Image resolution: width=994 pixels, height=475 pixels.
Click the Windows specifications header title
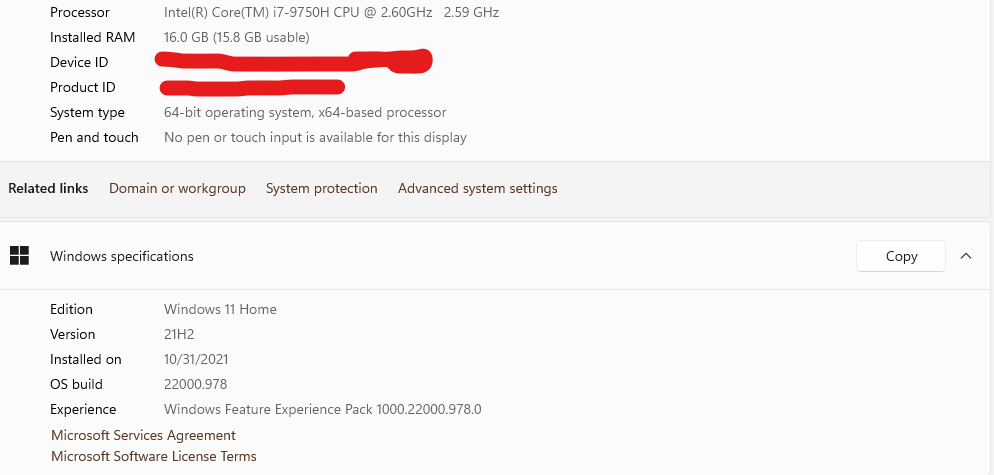point(121,256)
